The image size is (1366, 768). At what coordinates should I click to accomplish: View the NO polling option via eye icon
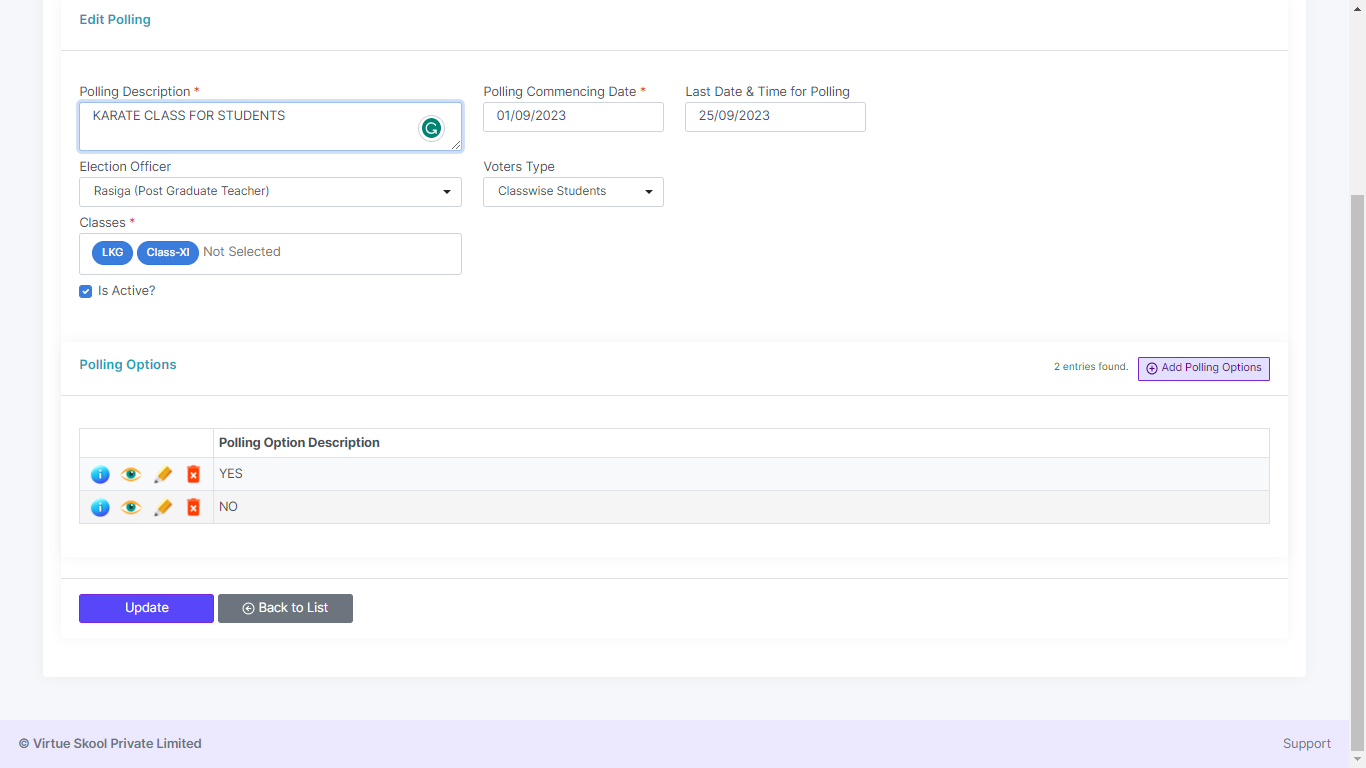pyautogui.click(x=131, y=508)
